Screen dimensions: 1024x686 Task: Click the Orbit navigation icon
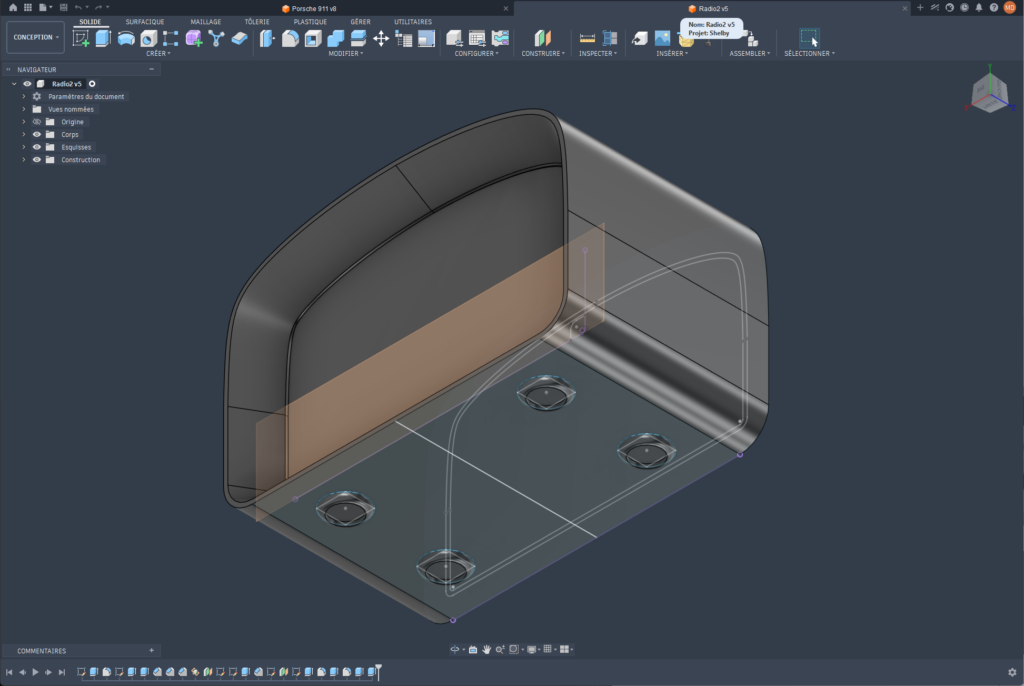pos(455,649)
